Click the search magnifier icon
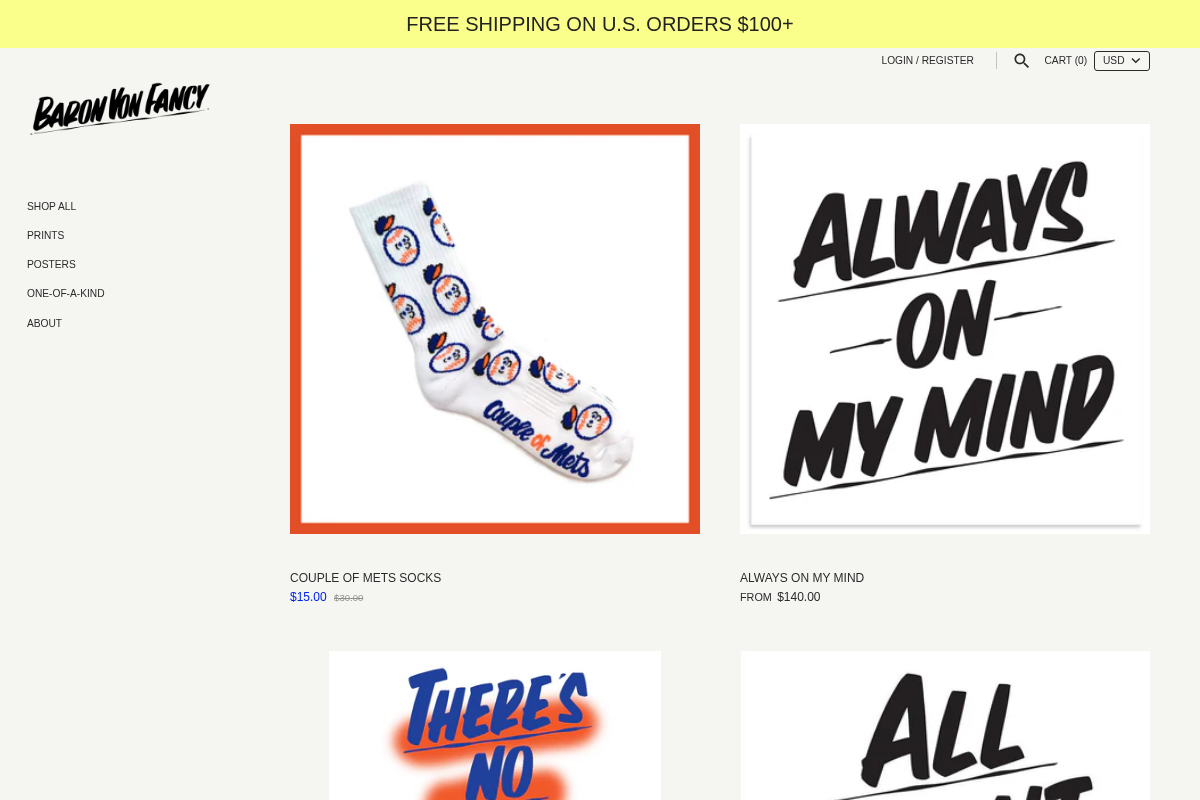1200x800 pixels. click(x=1021, y=61)
